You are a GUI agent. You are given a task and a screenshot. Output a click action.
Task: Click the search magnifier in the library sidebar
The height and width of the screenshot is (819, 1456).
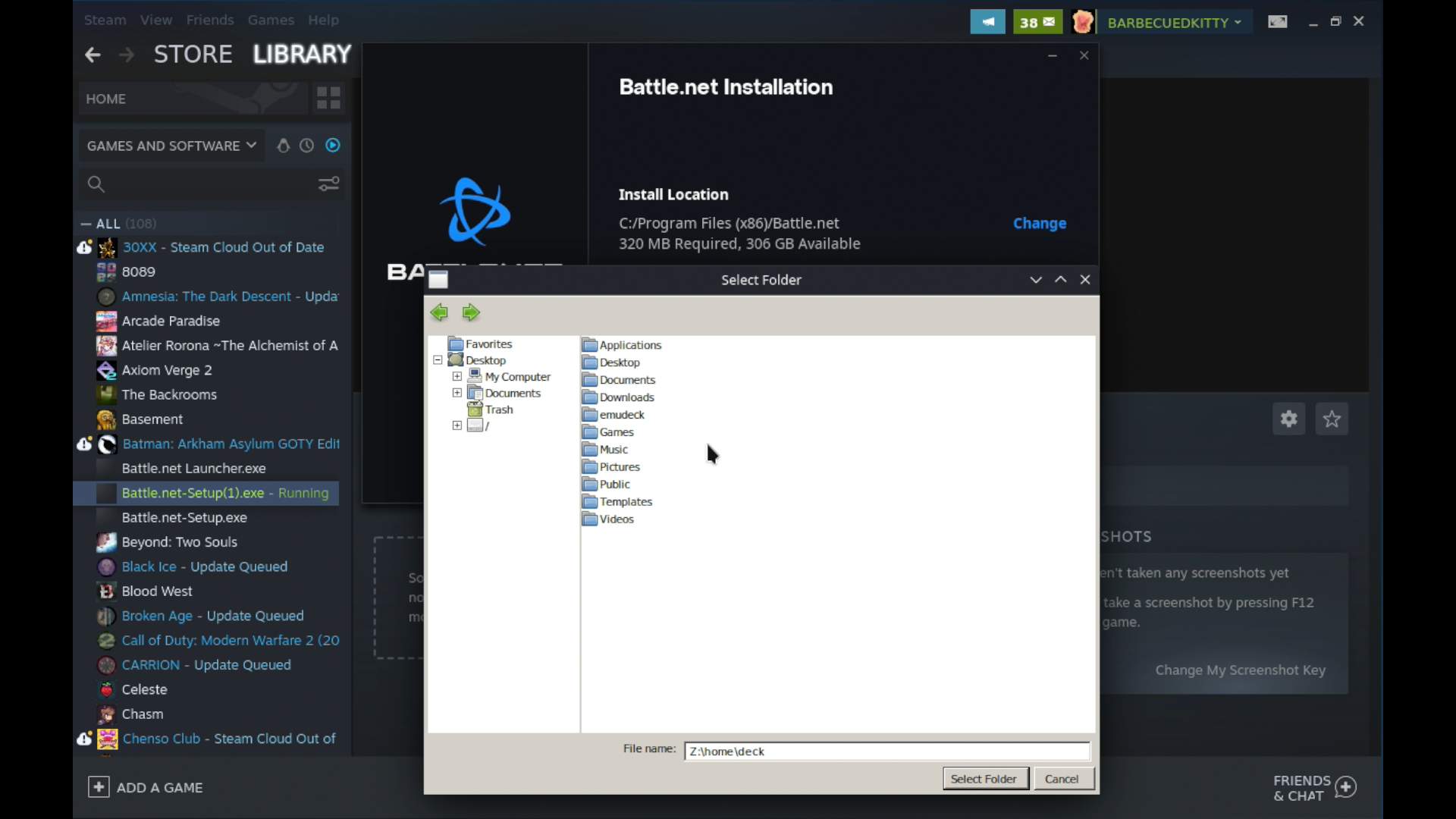[x=96, y=184]
